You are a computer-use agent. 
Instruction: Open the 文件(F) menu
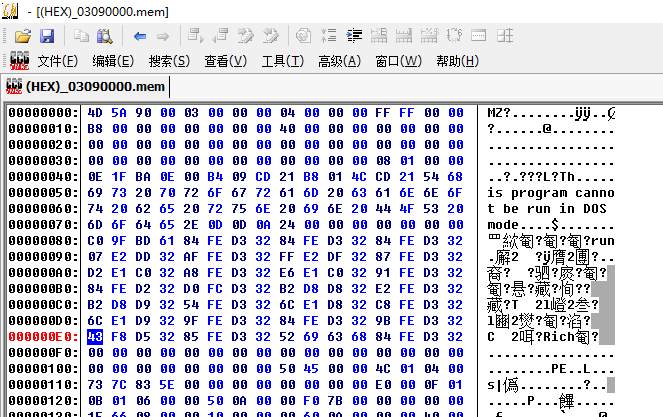coord(58,61)
